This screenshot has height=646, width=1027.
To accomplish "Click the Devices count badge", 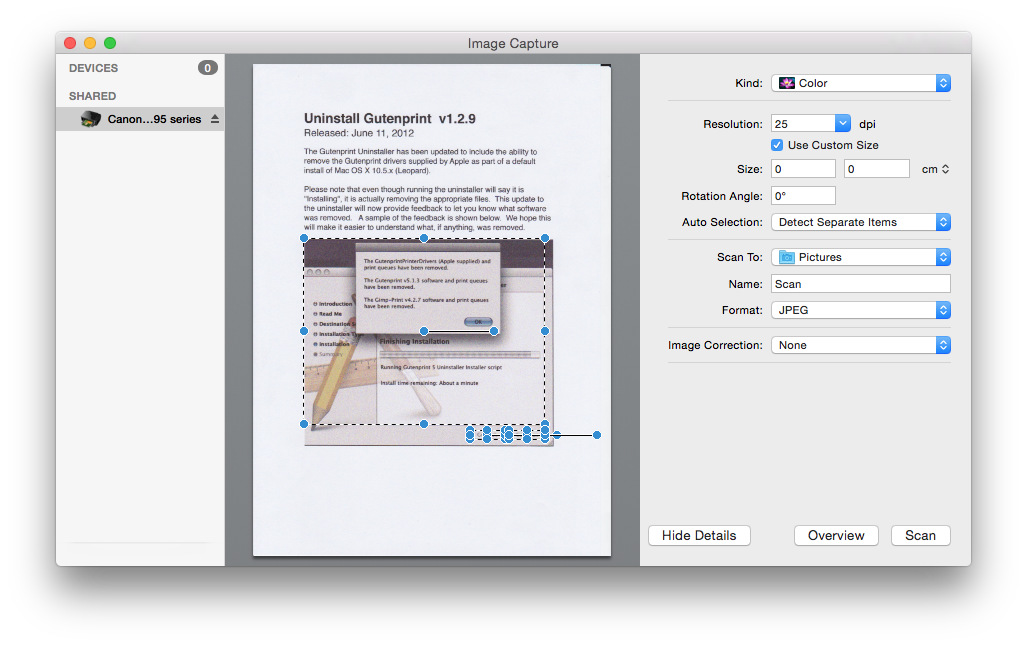I will [x=208, y=68].
